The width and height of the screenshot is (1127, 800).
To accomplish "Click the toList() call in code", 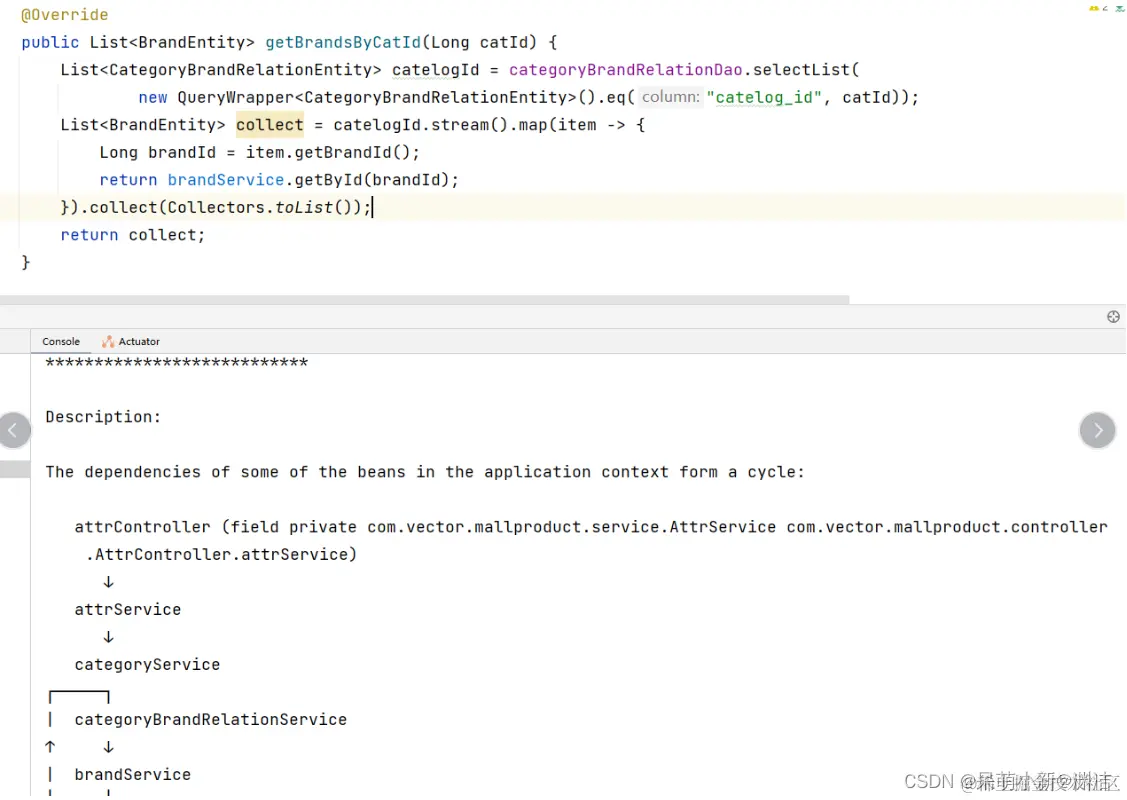I will point(313,208).
